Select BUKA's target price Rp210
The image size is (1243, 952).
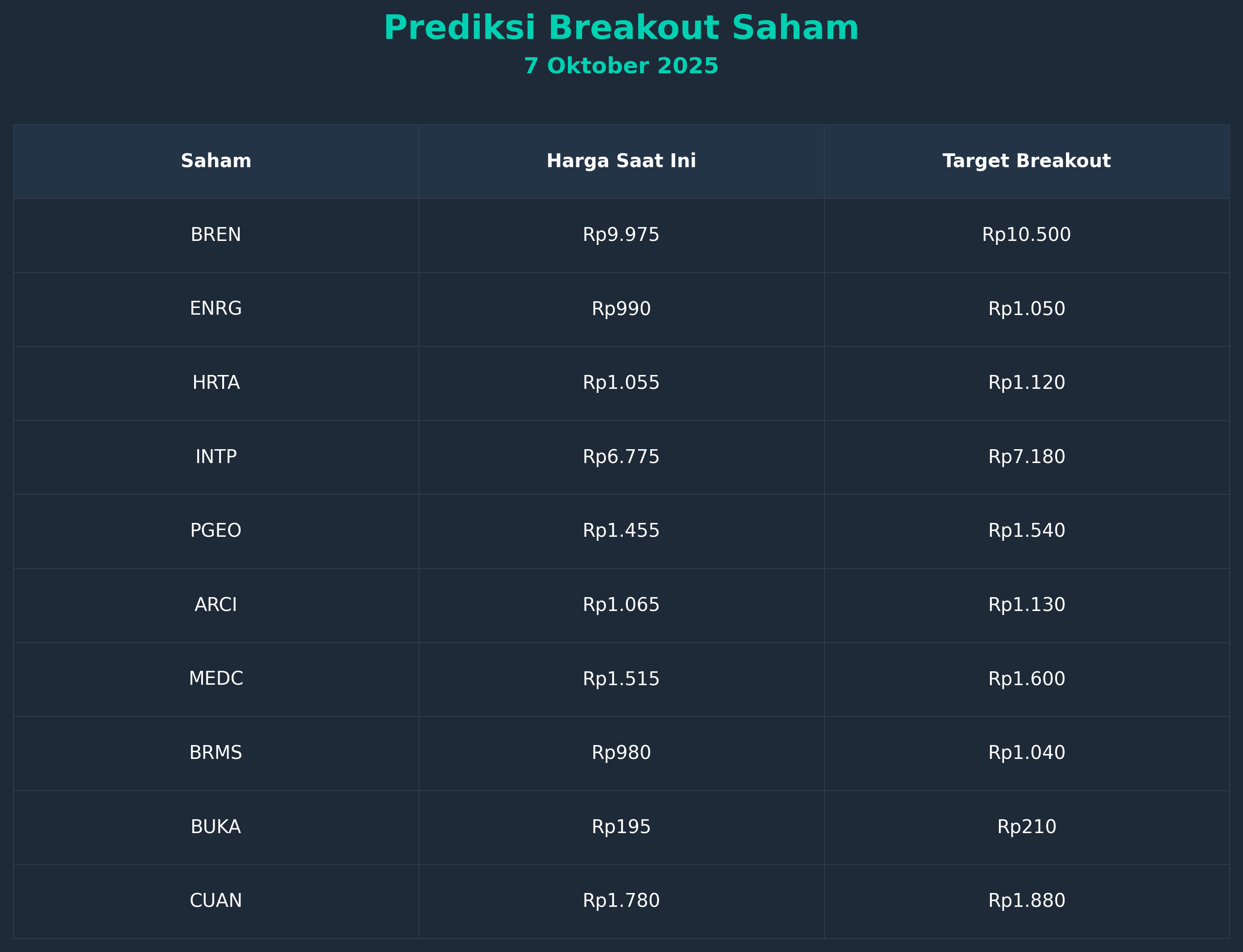pyautogui.click(x=1027, y=827)
